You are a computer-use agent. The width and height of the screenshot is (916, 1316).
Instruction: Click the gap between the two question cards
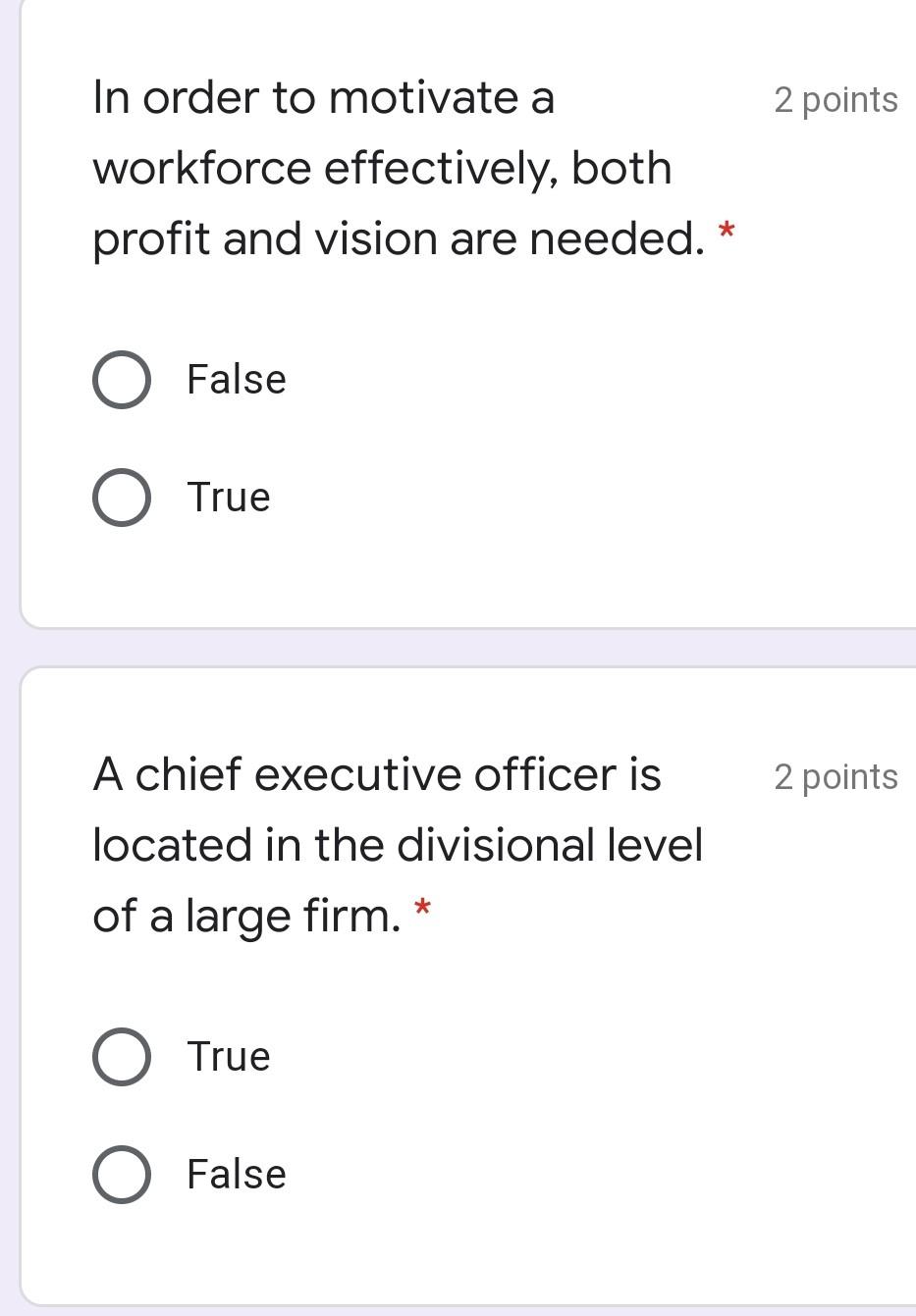(458, 645)
